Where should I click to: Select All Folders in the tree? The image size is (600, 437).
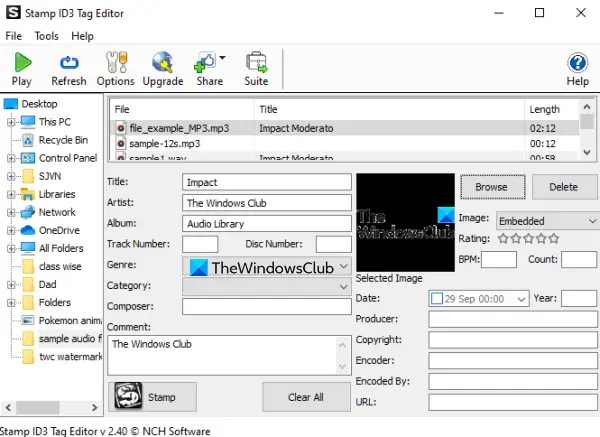pyautogui.click(x=61, y=248)
